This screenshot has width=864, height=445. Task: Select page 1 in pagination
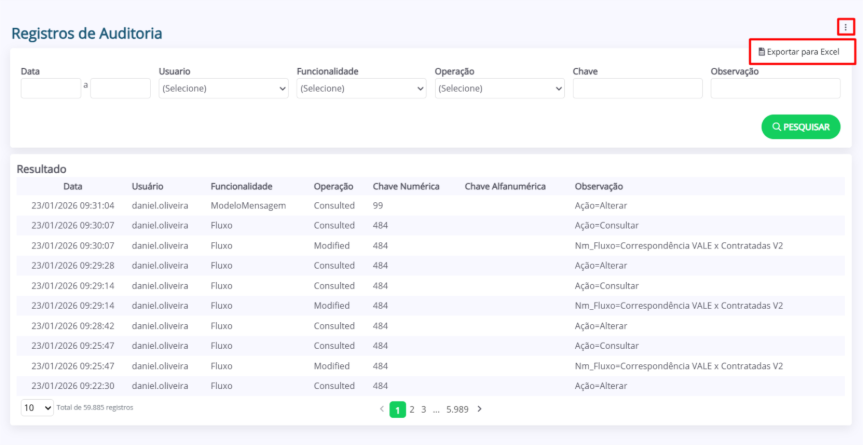397,409
